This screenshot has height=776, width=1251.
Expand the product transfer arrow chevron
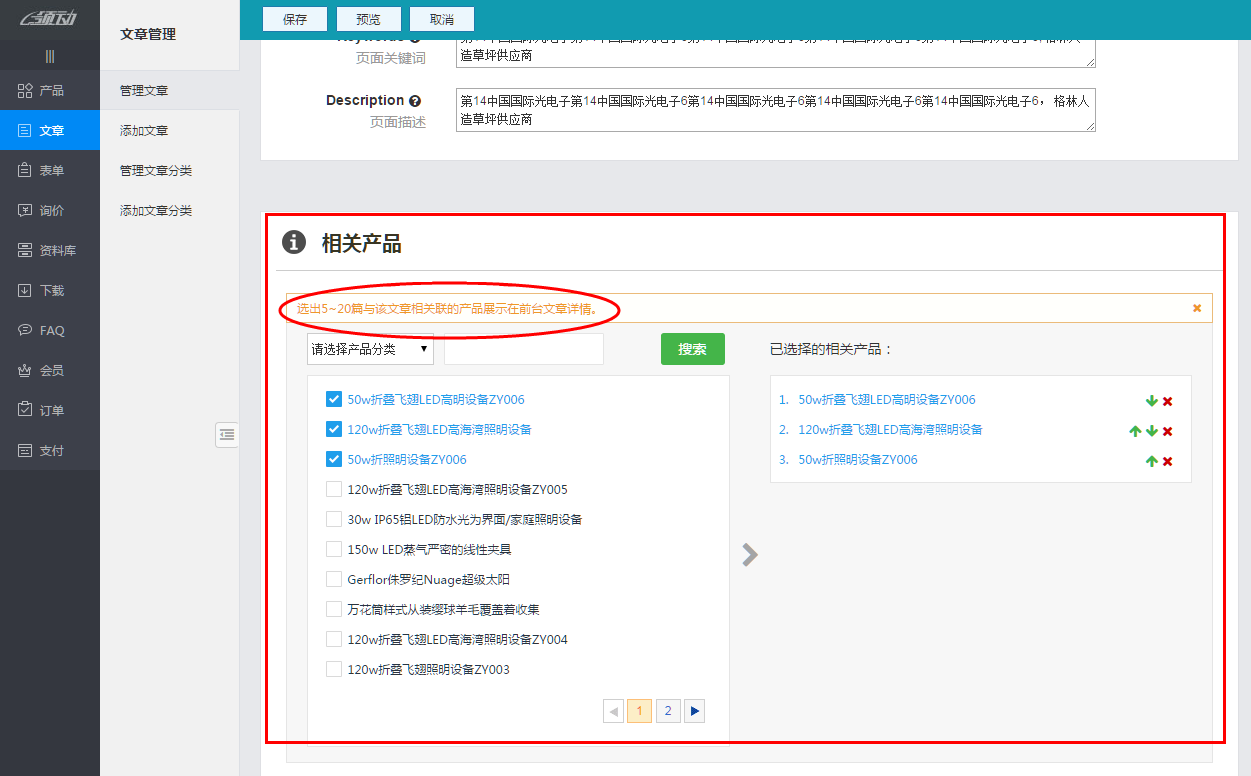(749, 554)
